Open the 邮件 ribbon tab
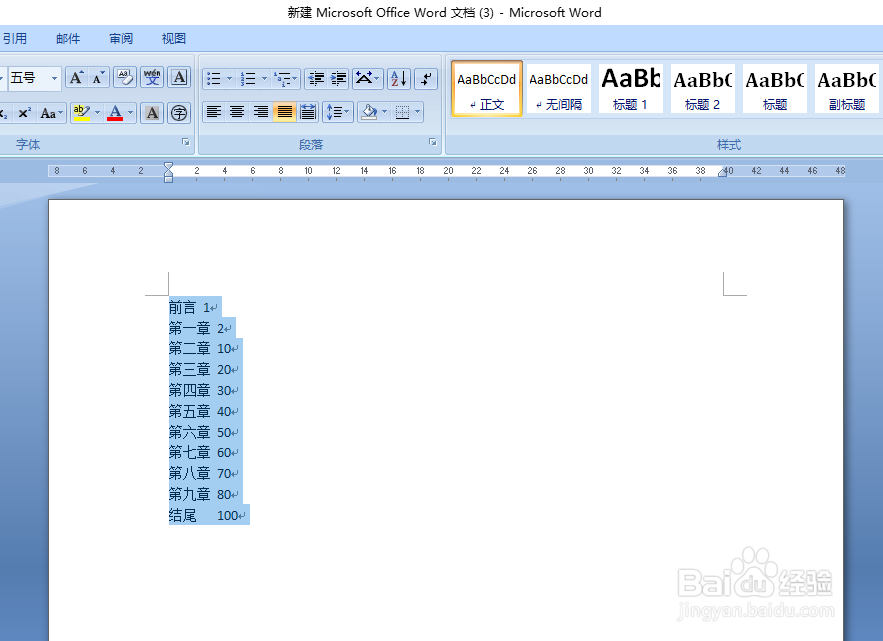This screenshot has width=883, height=641. 68,38
